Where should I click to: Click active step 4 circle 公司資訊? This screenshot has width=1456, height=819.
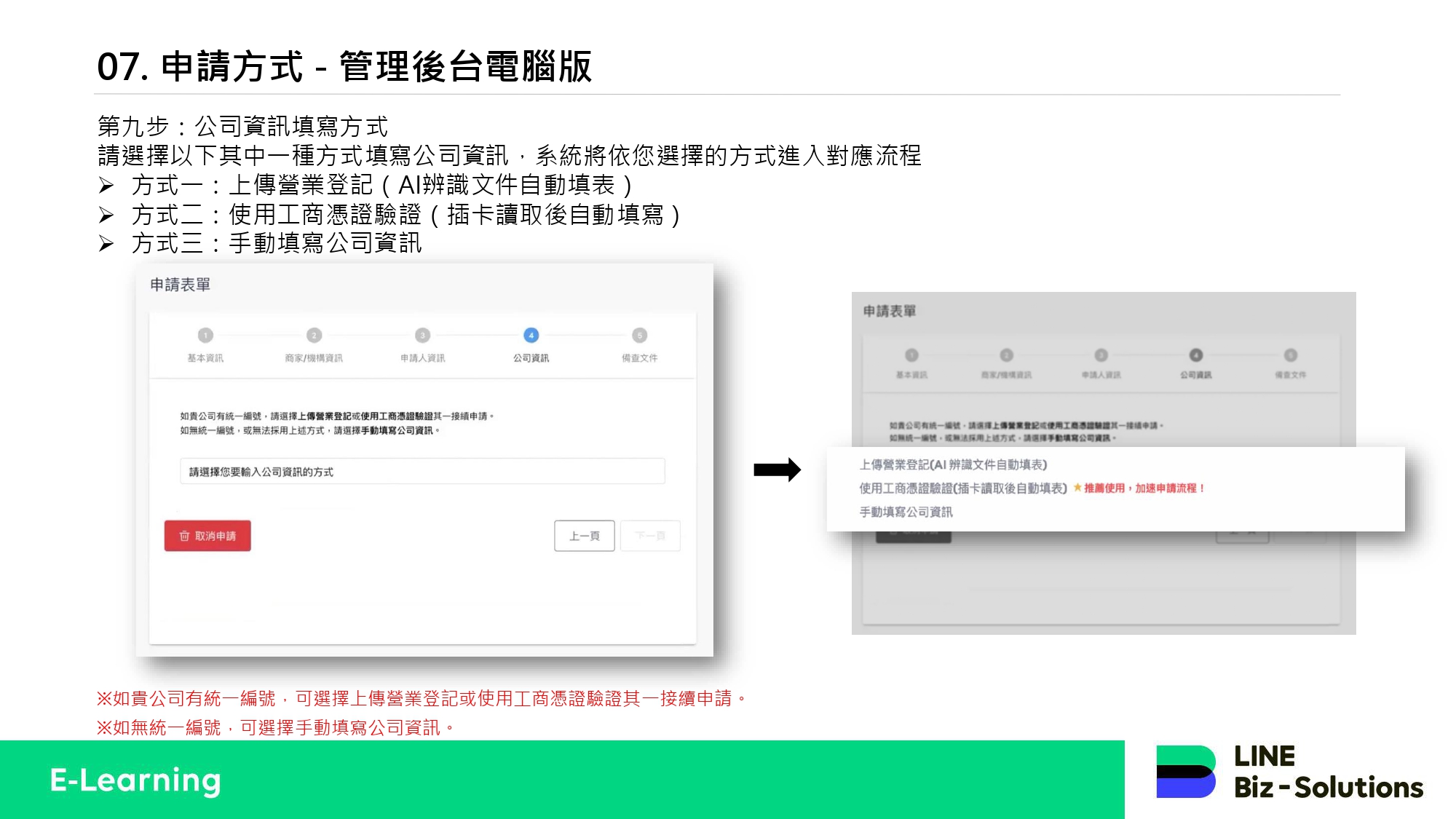[531, 336]
